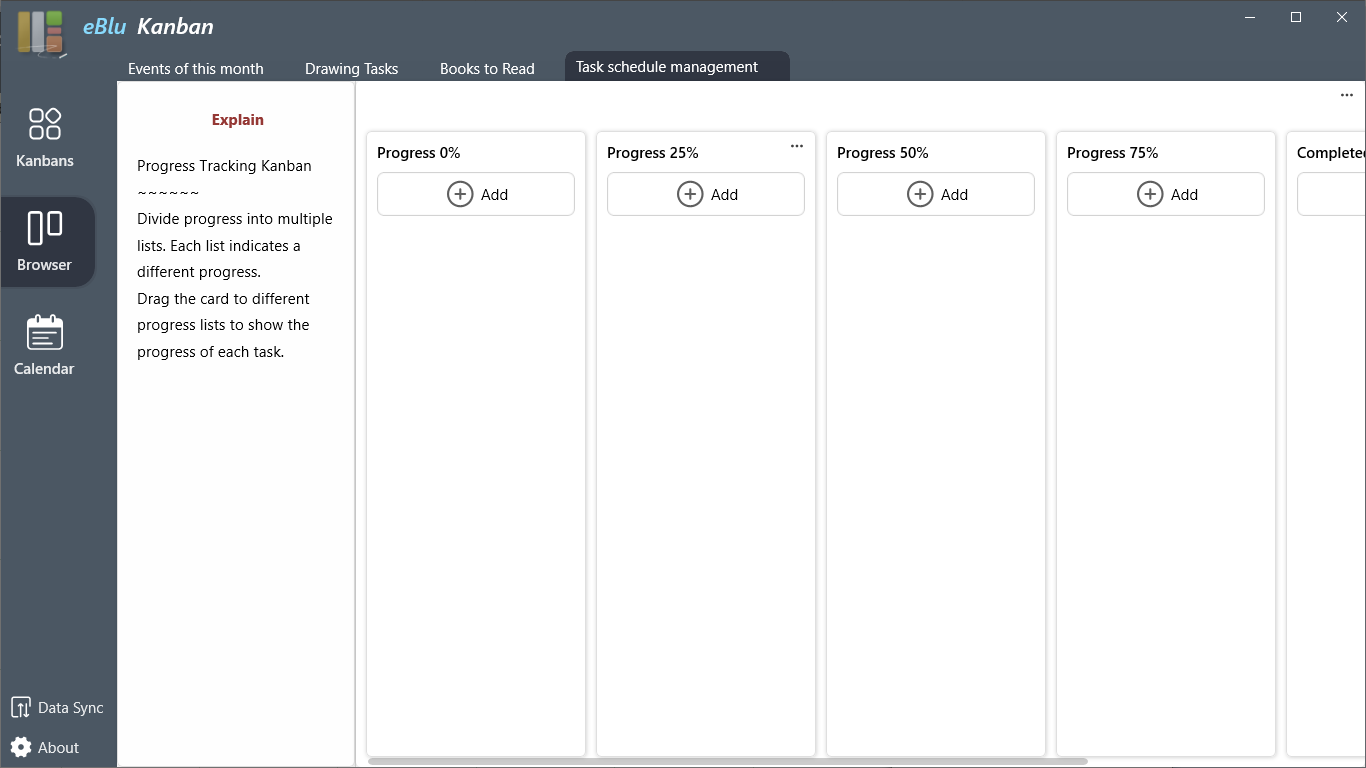The height and width of the screenshot is (768, 1366).
Task: Add a card to Progress 75% list
Action: tap(1166, 194)
